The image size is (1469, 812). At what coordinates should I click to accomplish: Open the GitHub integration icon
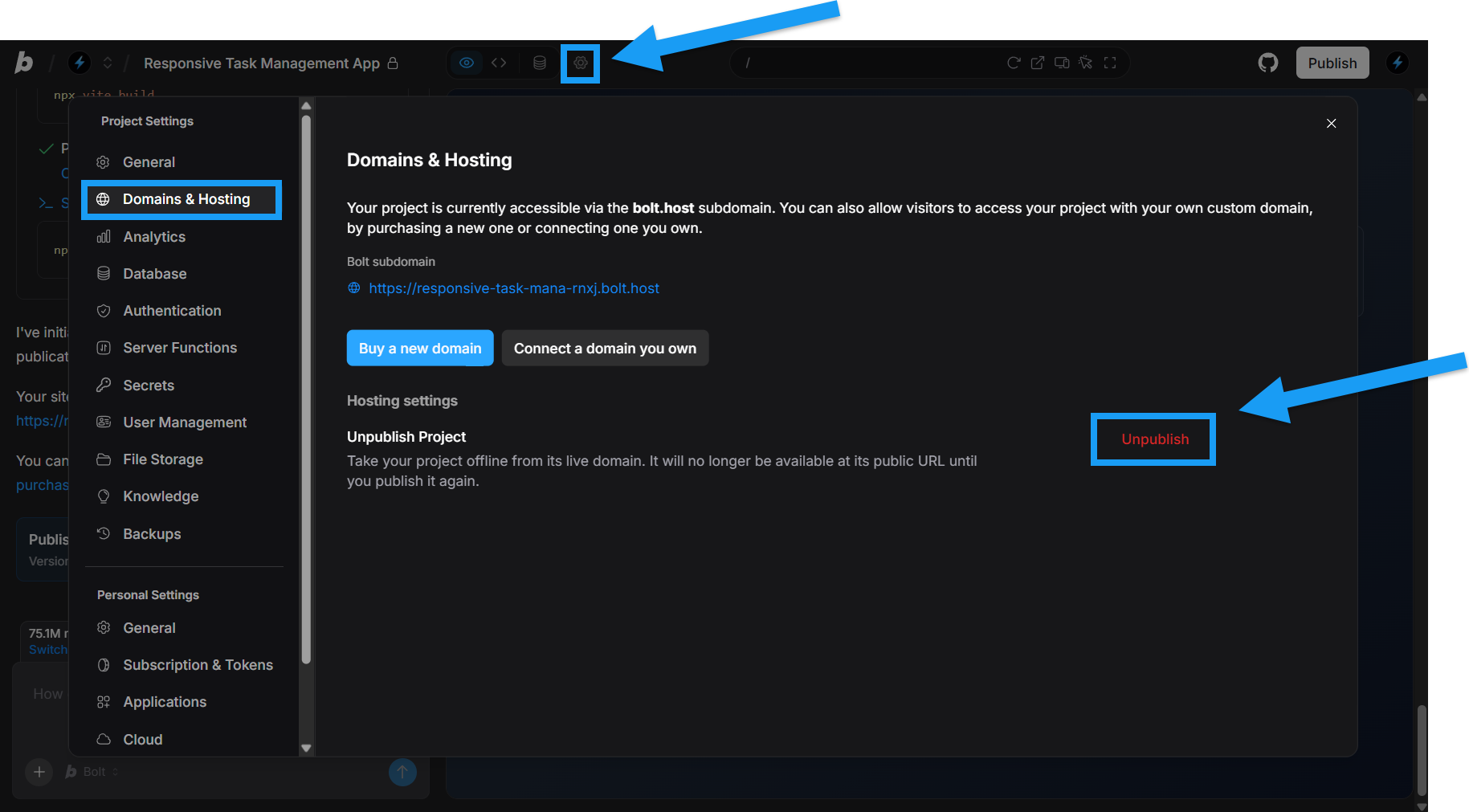[x=1268, y=63]
